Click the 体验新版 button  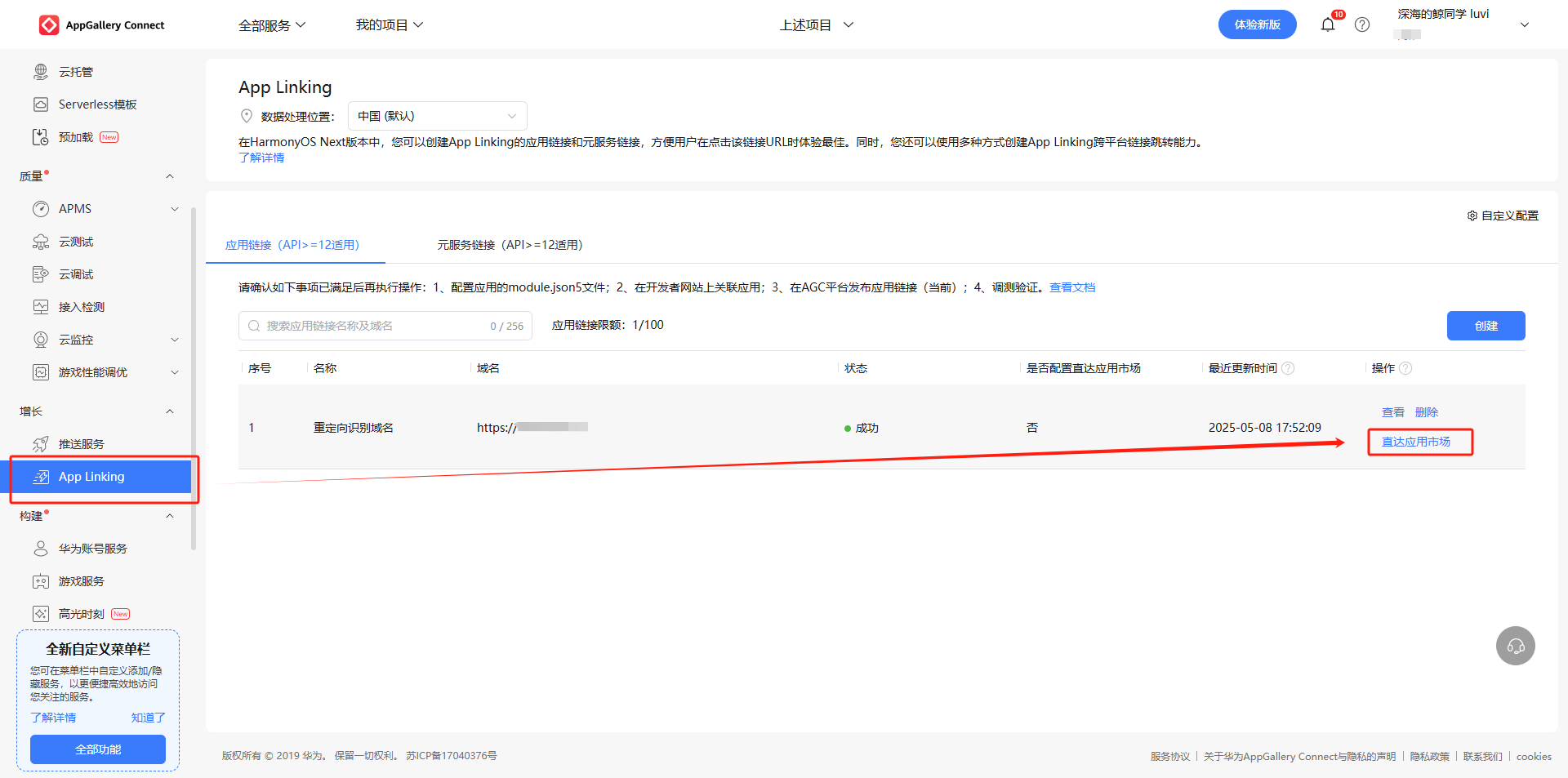coord(1258,24)
